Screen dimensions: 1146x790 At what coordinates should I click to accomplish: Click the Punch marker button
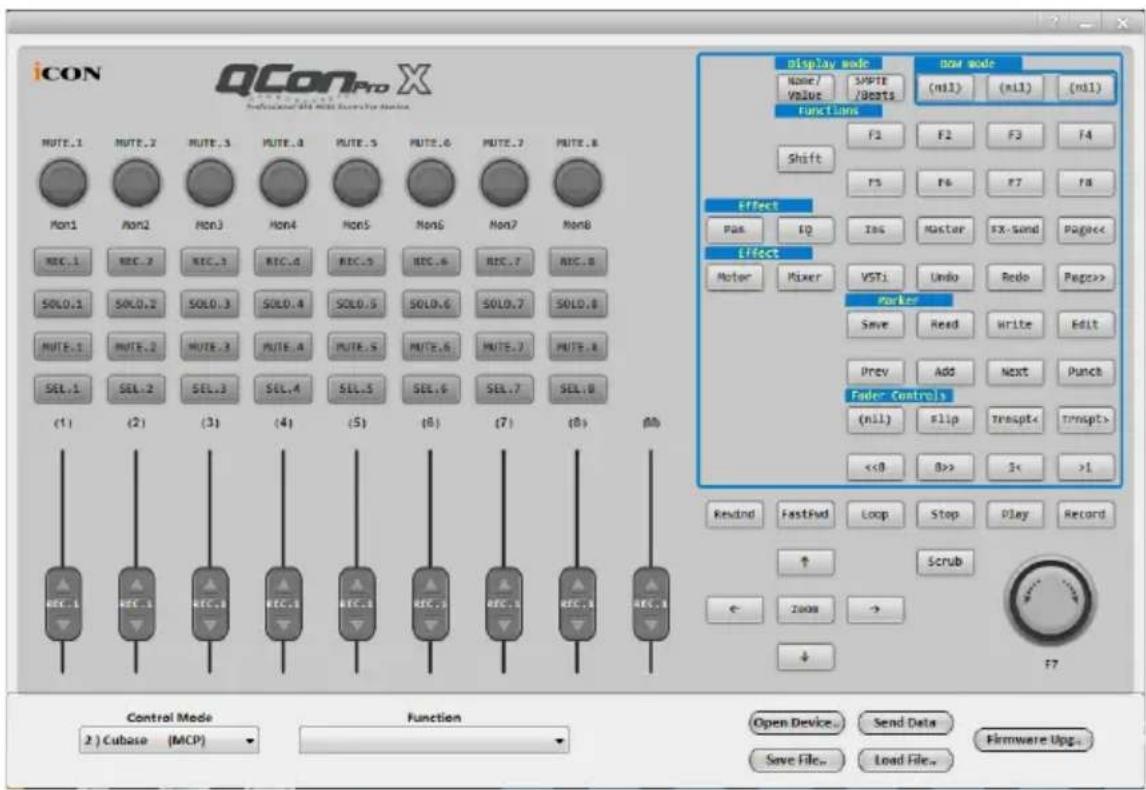point(1085,372)
